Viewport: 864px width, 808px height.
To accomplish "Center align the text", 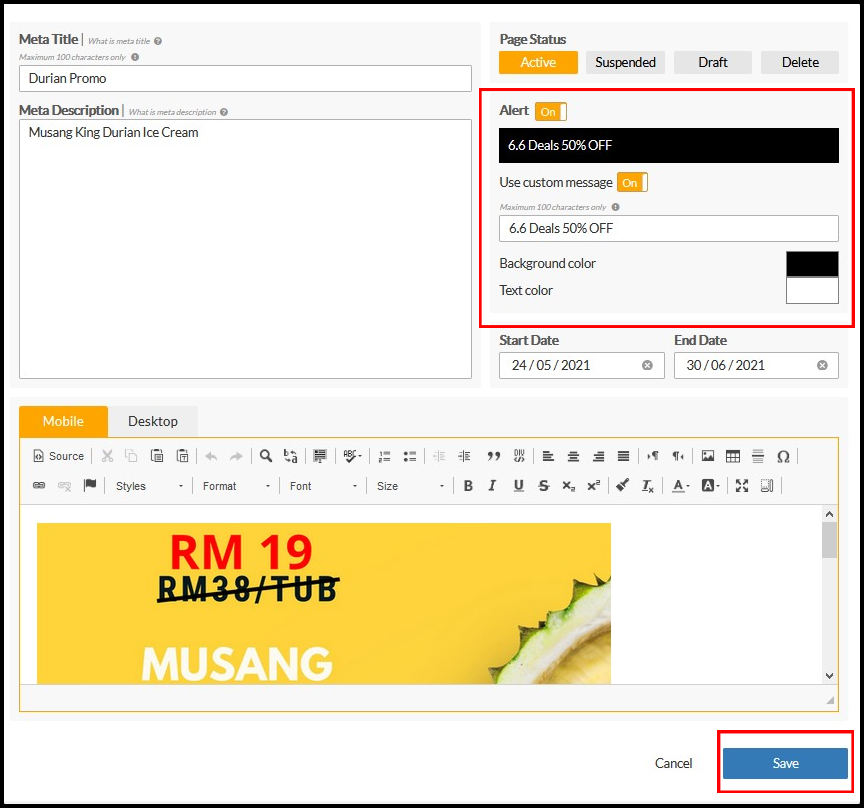I will click(573, 456).
